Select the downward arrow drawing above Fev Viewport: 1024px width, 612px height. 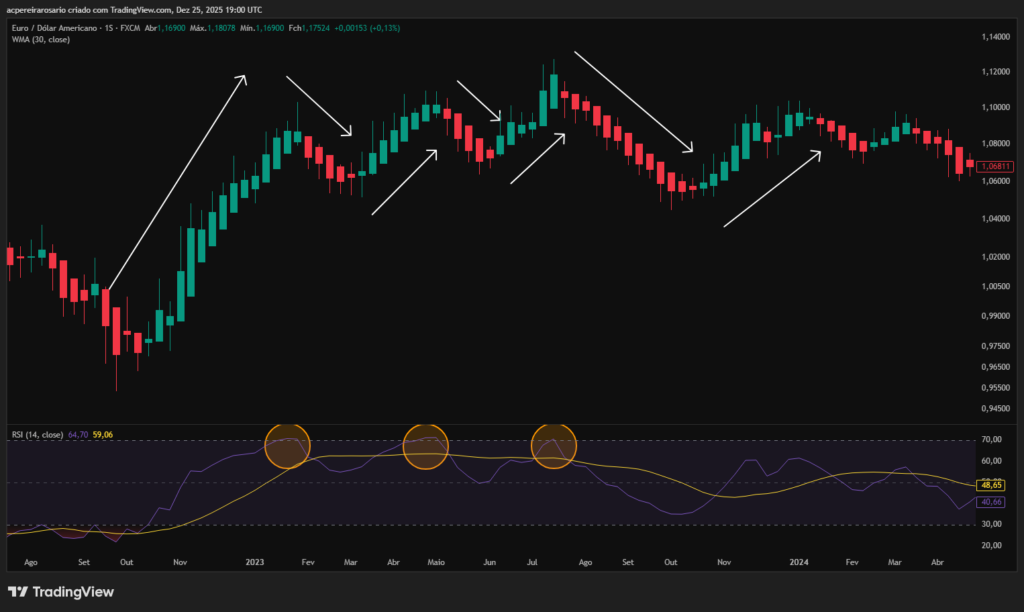(x=320, y=105)
